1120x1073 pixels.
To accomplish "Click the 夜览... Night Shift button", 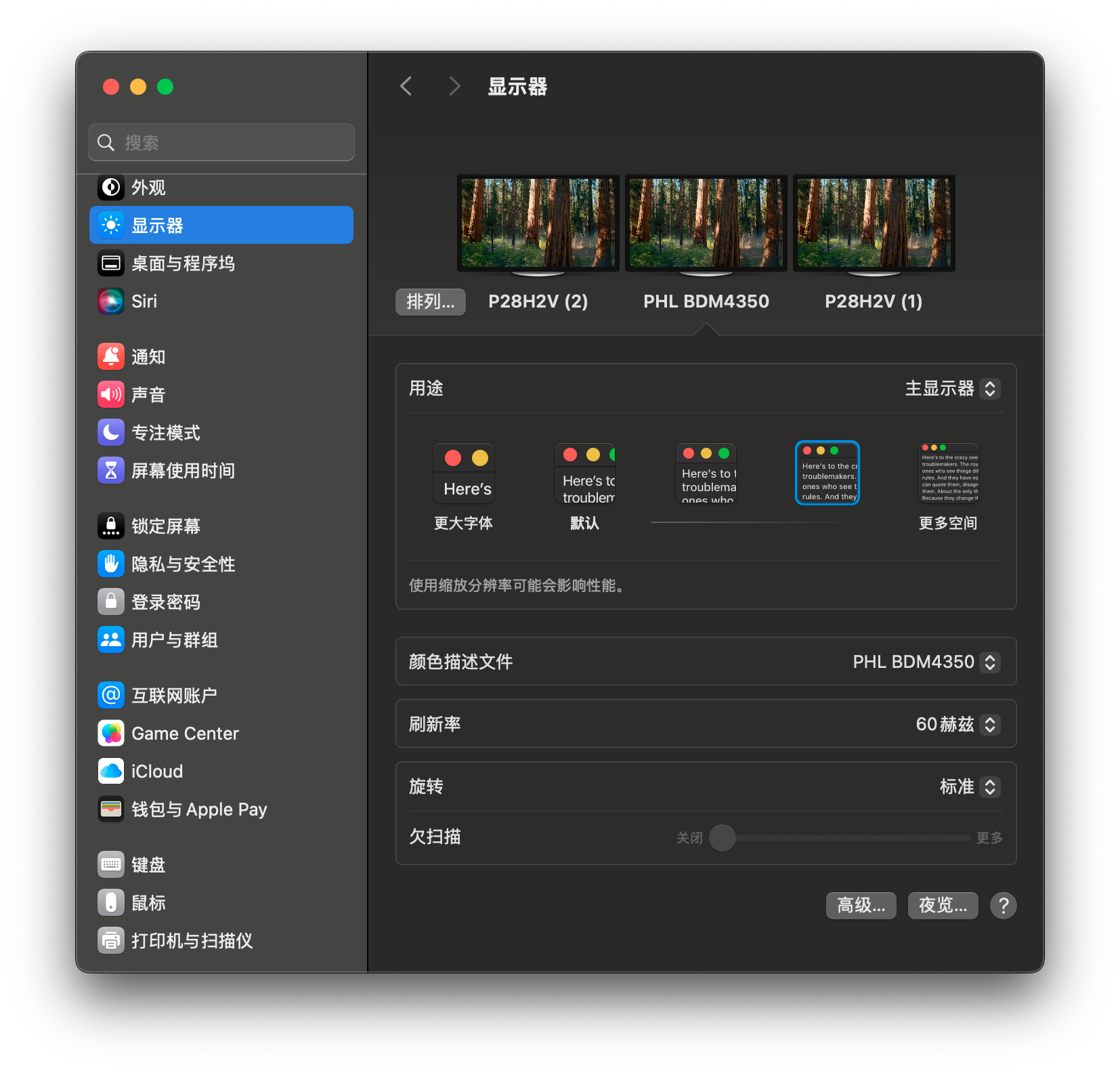I will (943, 905).
